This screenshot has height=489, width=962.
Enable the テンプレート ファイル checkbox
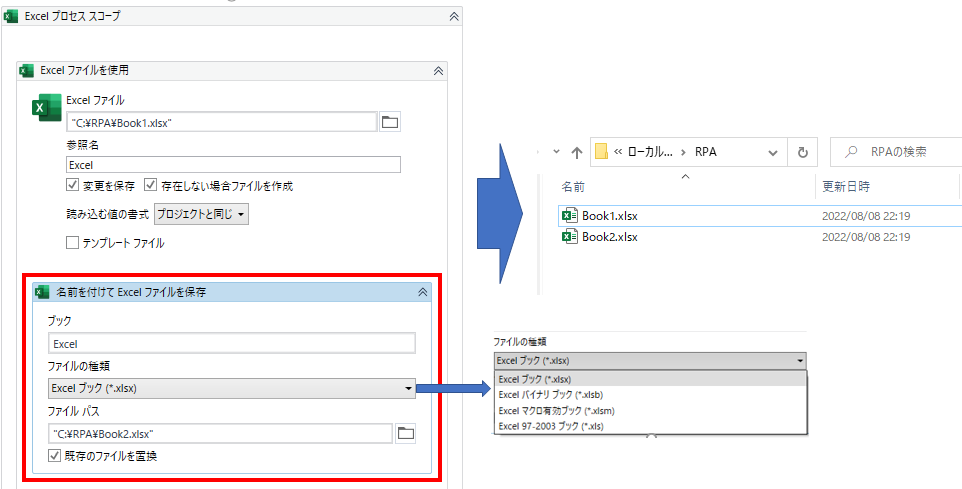coord(73,242)
